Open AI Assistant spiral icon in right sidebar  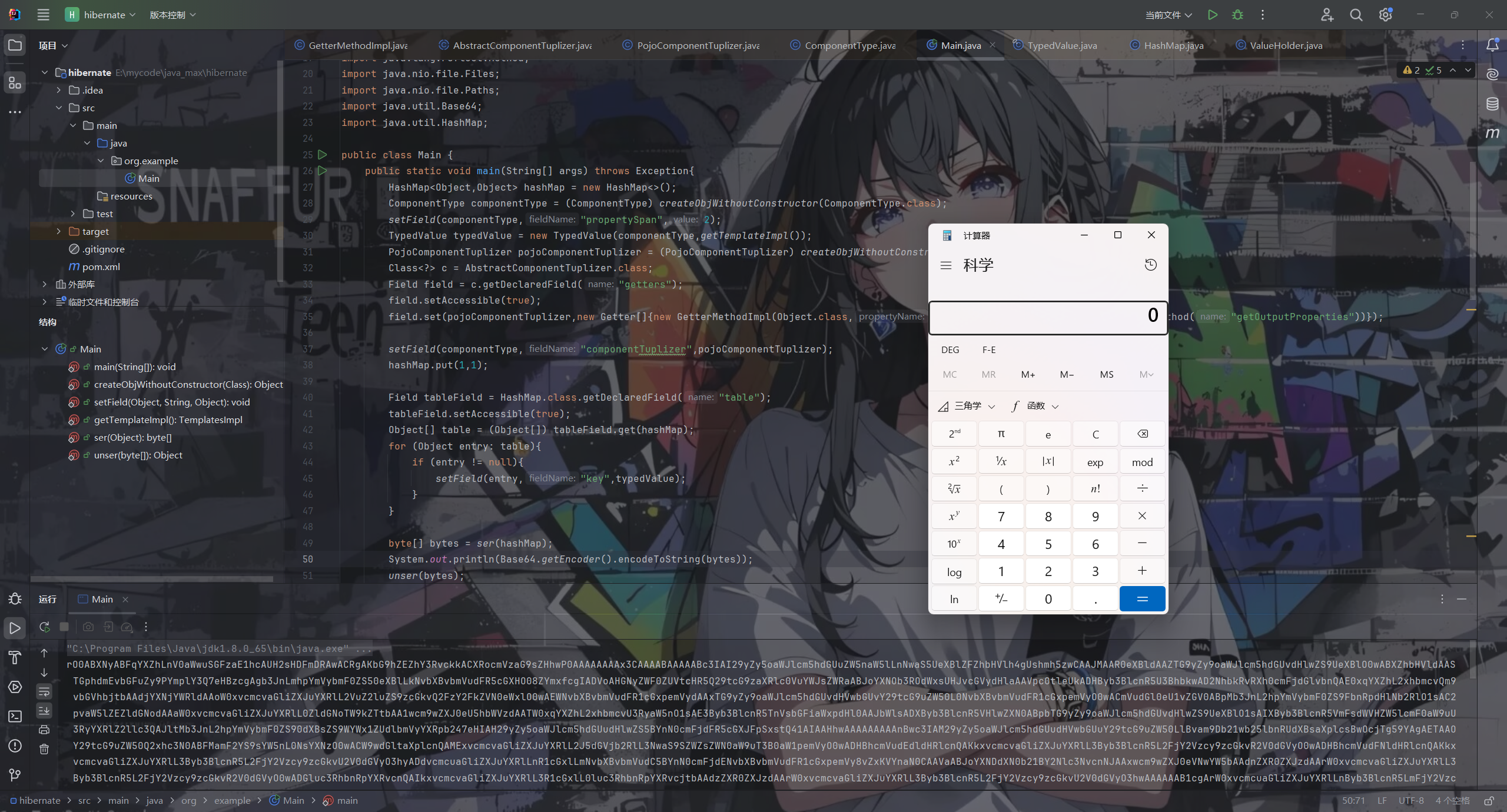[x=1492, y=74]
